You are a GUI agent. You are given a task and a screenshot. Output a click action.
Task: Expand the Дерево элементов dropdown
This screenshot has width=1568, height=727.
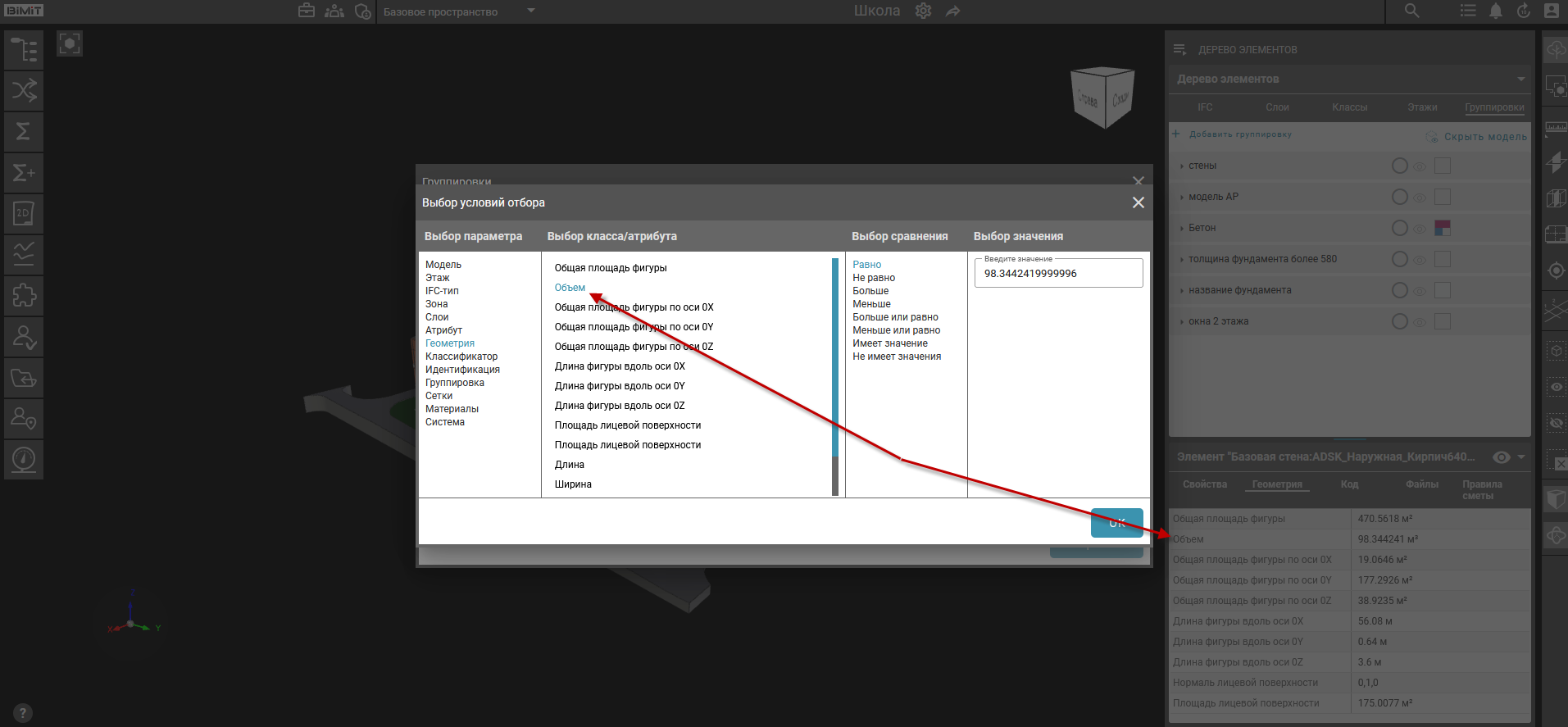point(1520,80)
